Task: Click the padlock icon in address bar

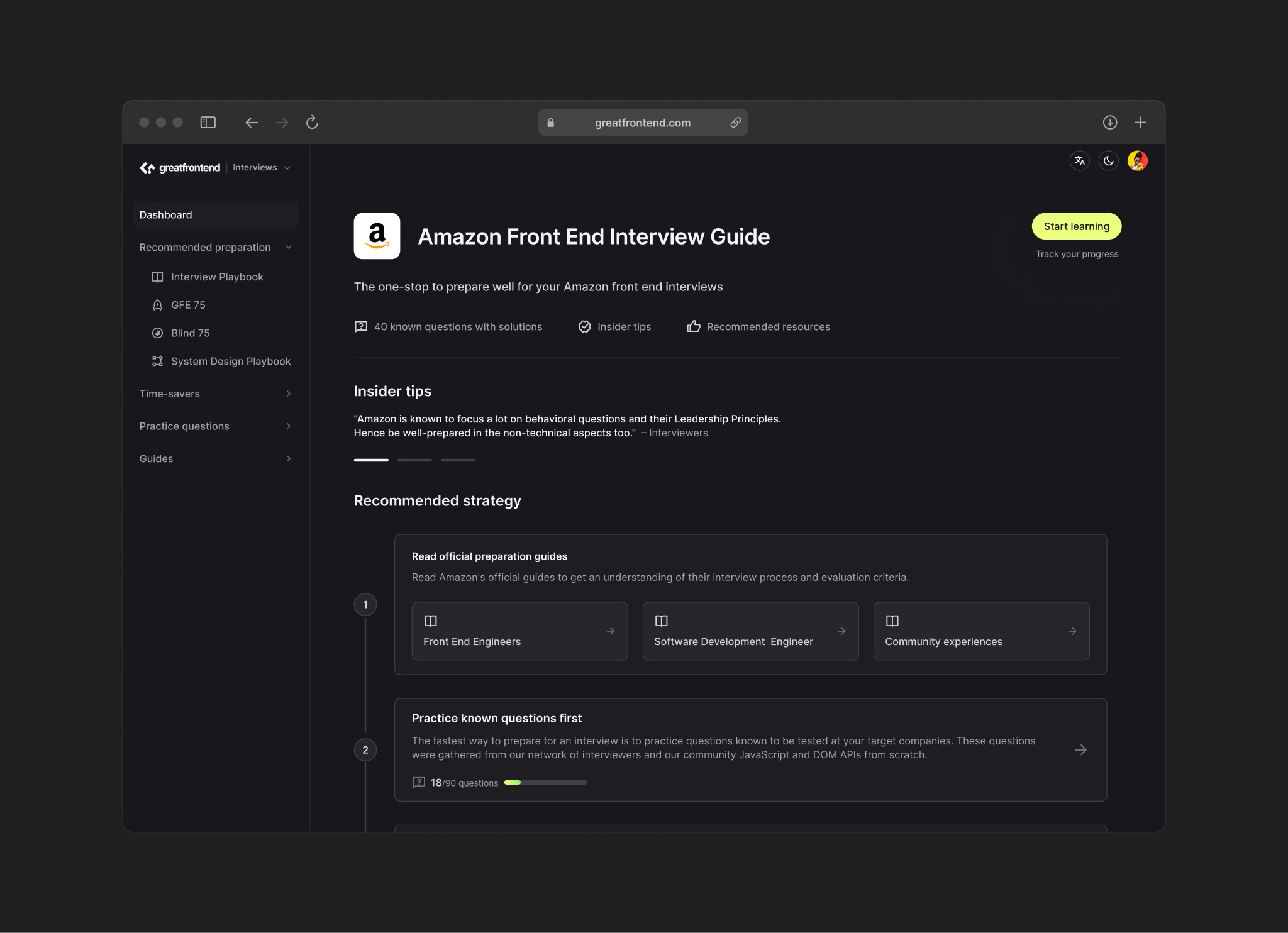Action: (551, 123)
